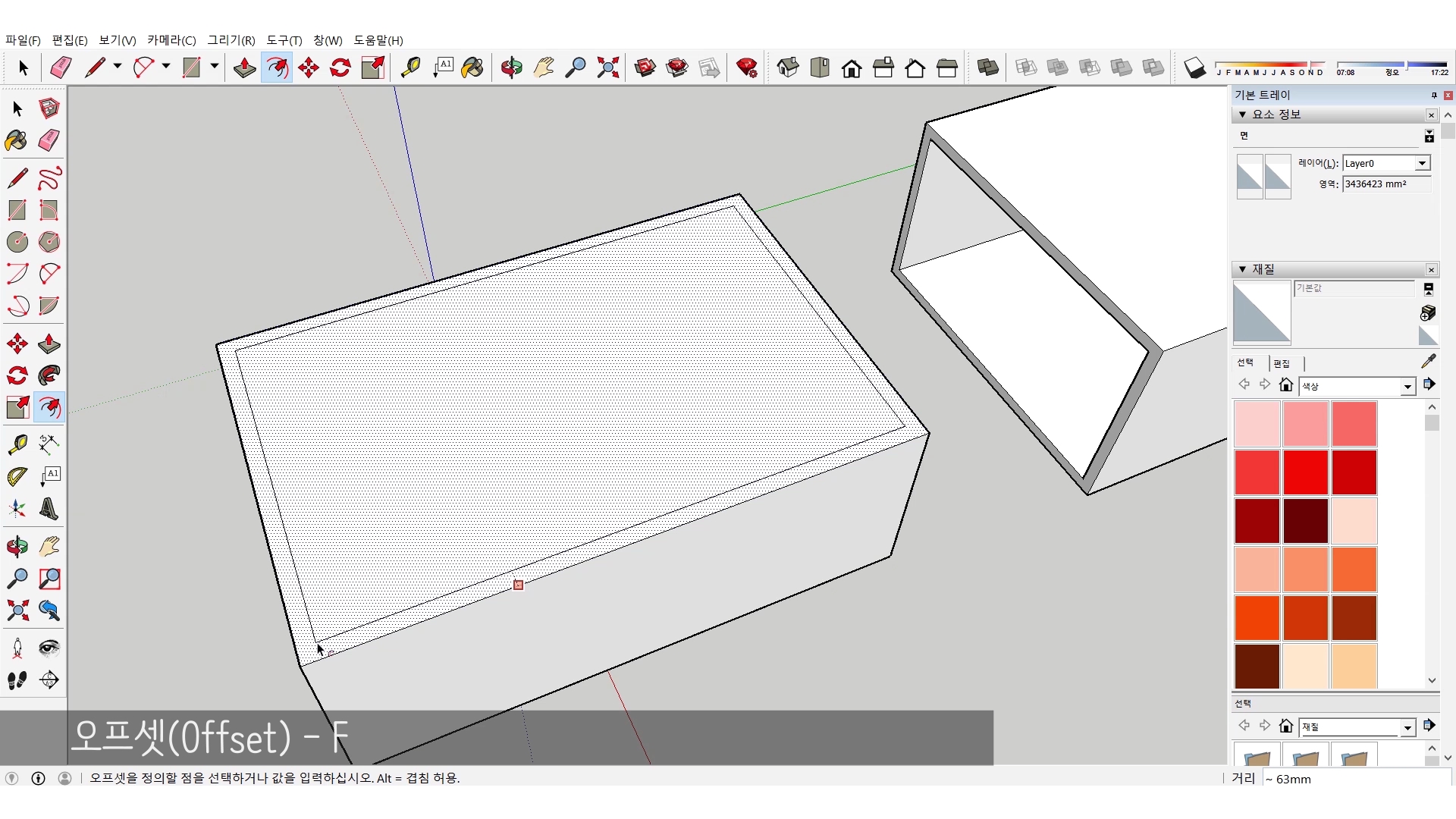Choose the bright red color swatch
This screenshot has height=819, width=1456.
point(1305,472)
